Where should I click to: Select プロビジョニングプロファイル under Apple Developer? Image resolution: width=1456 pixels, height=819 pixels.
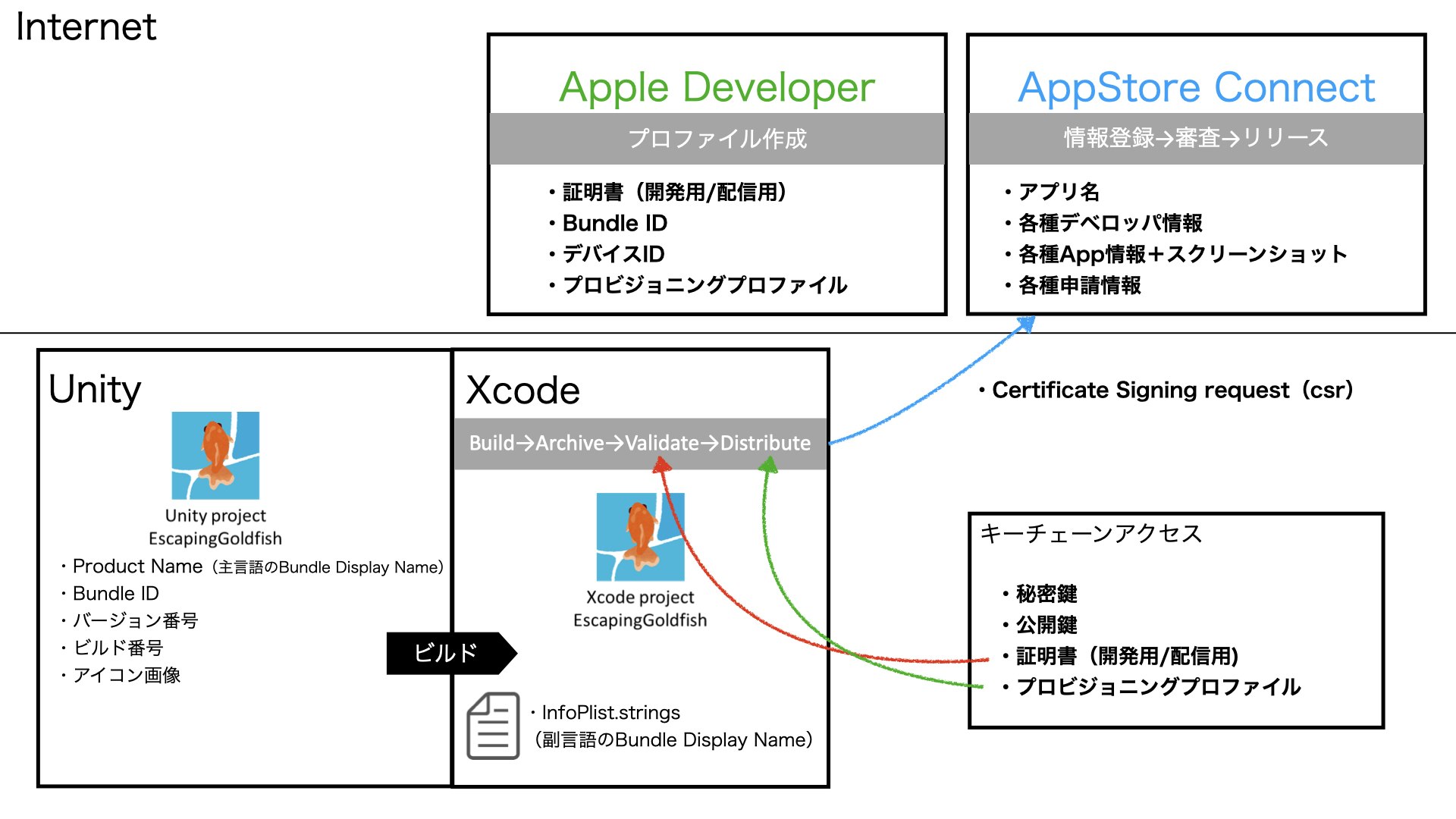pos(698,285)
